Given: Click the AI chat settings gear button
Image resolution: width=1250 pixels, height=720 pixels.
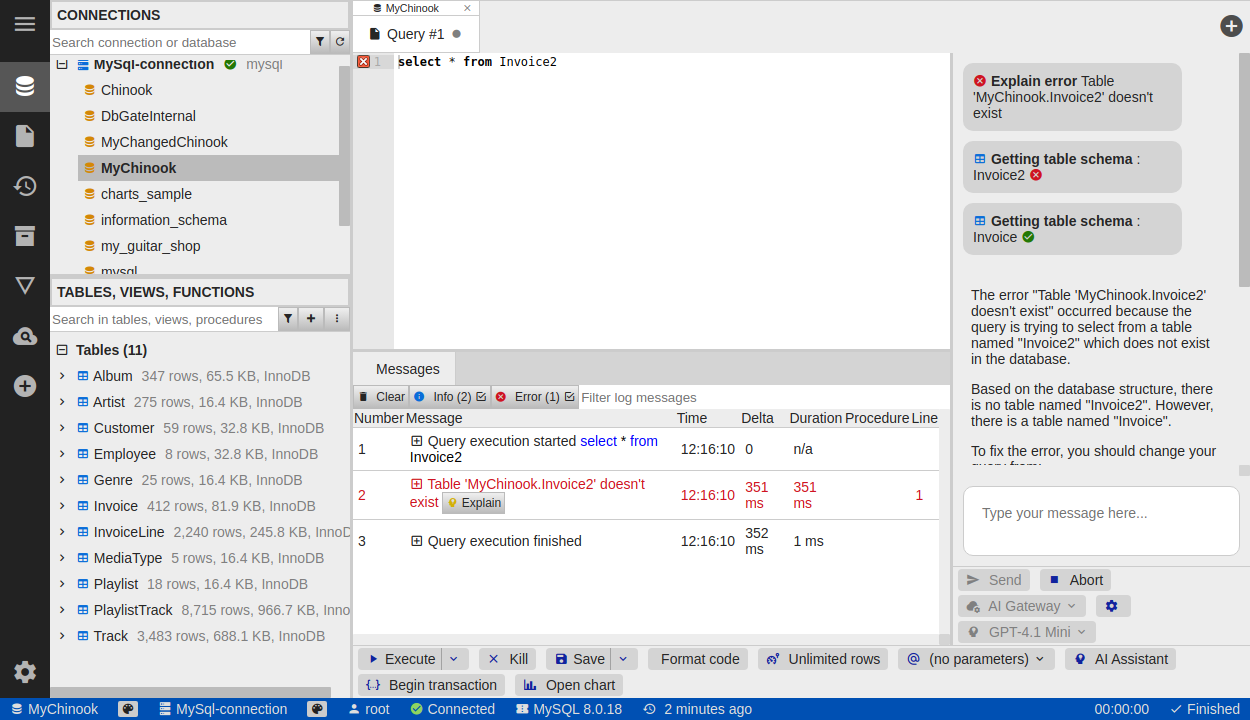Looking at the screenshot, I should coord(1113,606).
